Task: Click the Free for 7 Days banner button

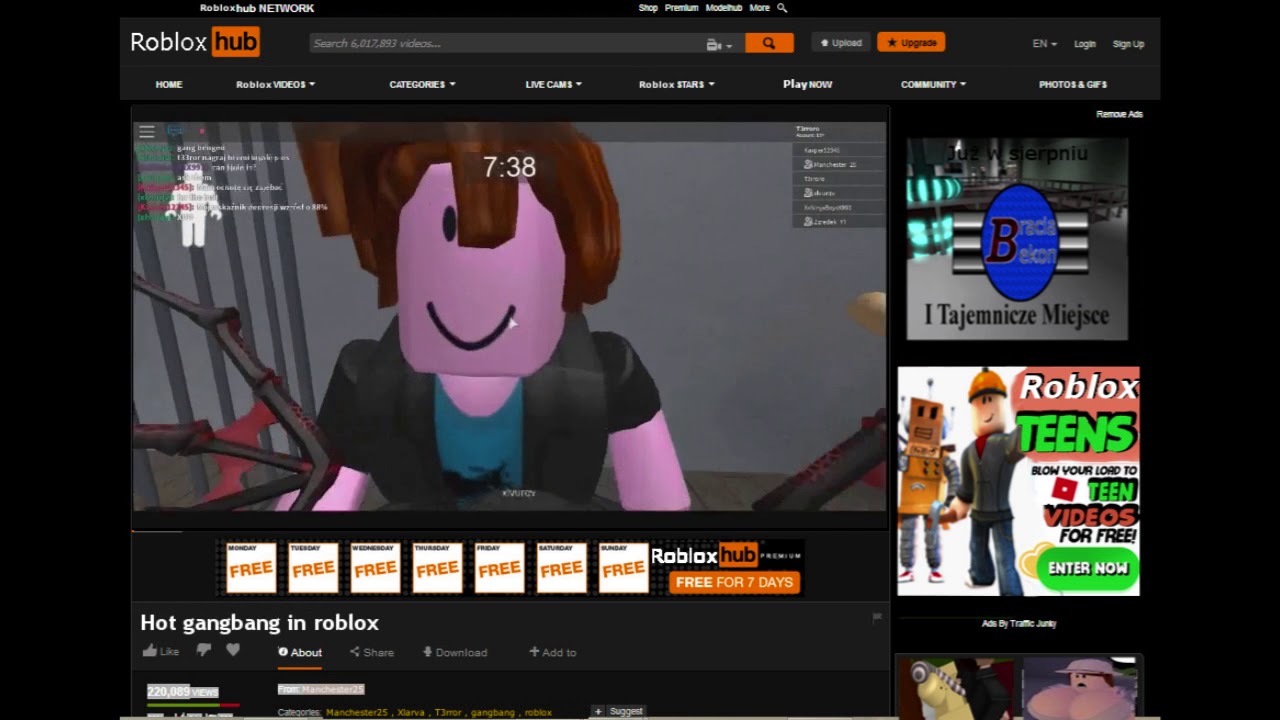Action: pyautogui.click(x=734, y=582)
